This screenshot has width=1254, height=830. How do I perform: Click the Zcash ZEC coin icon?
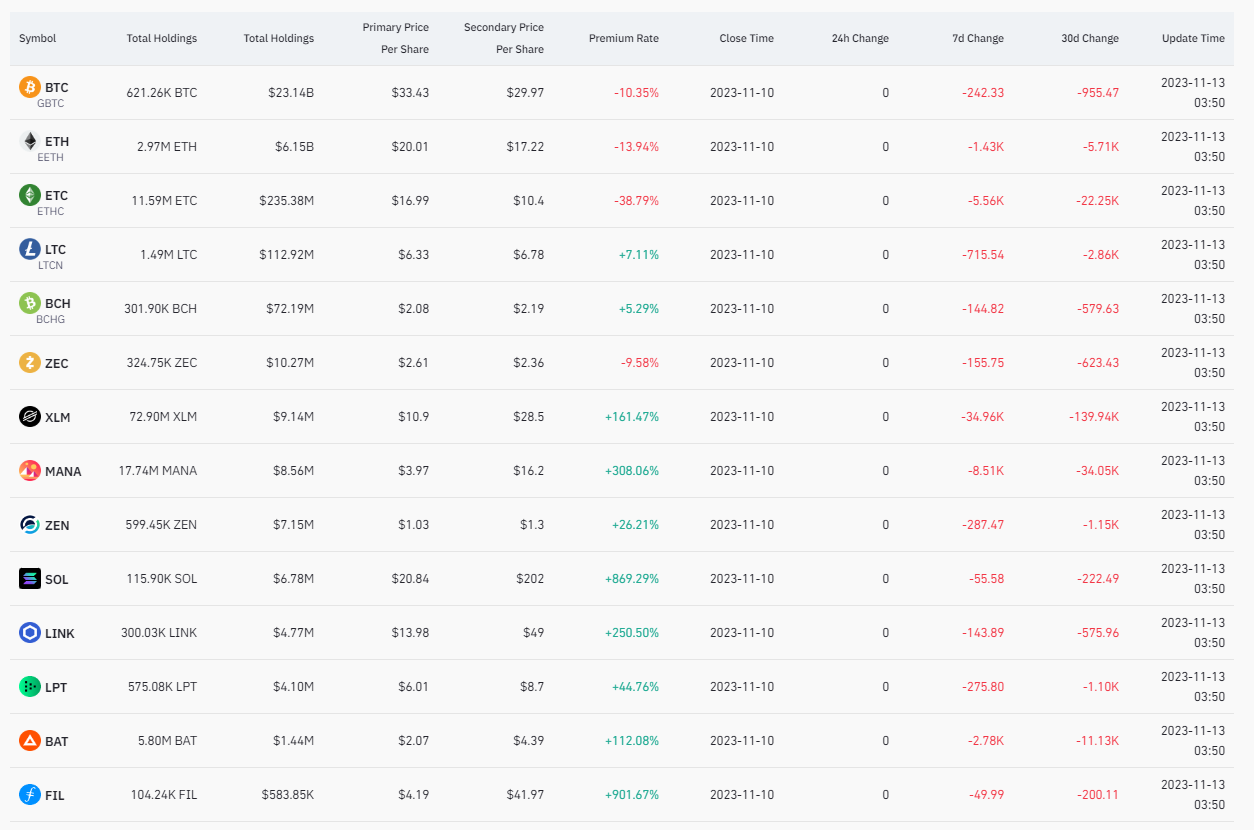pos(30,363)
